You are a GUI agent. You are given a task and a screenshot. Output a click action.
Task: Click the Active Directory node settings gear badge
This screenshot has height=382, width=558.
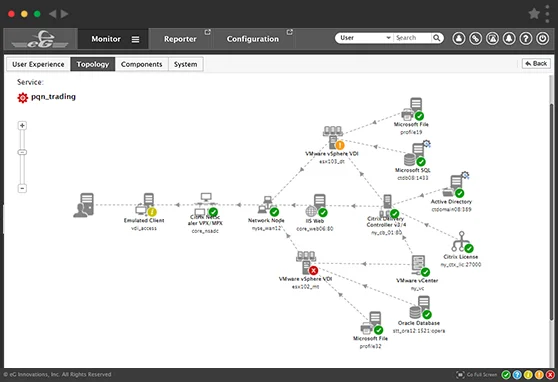pos(465,175)
